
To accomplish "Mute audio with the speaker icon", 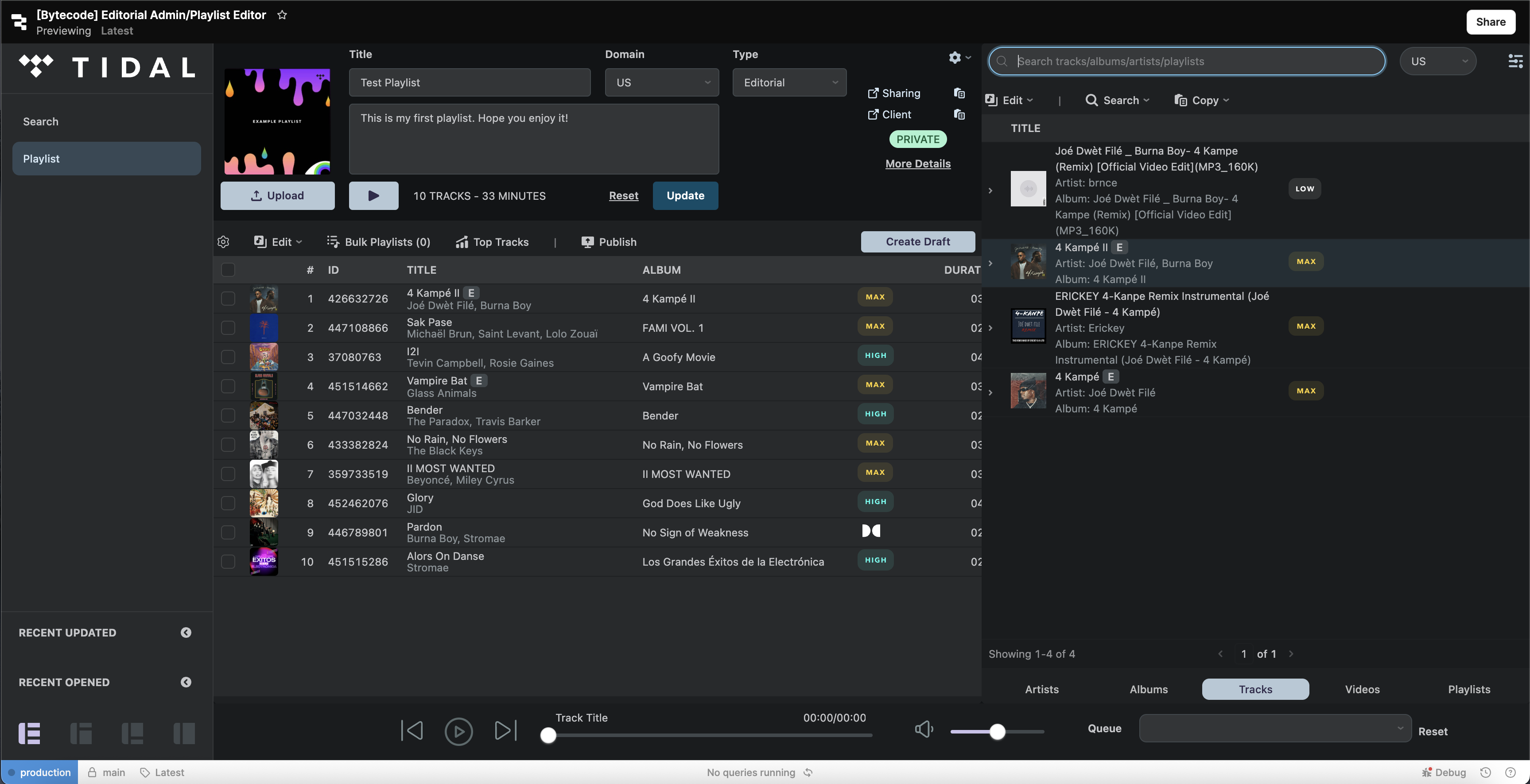I will pos(924,730).
